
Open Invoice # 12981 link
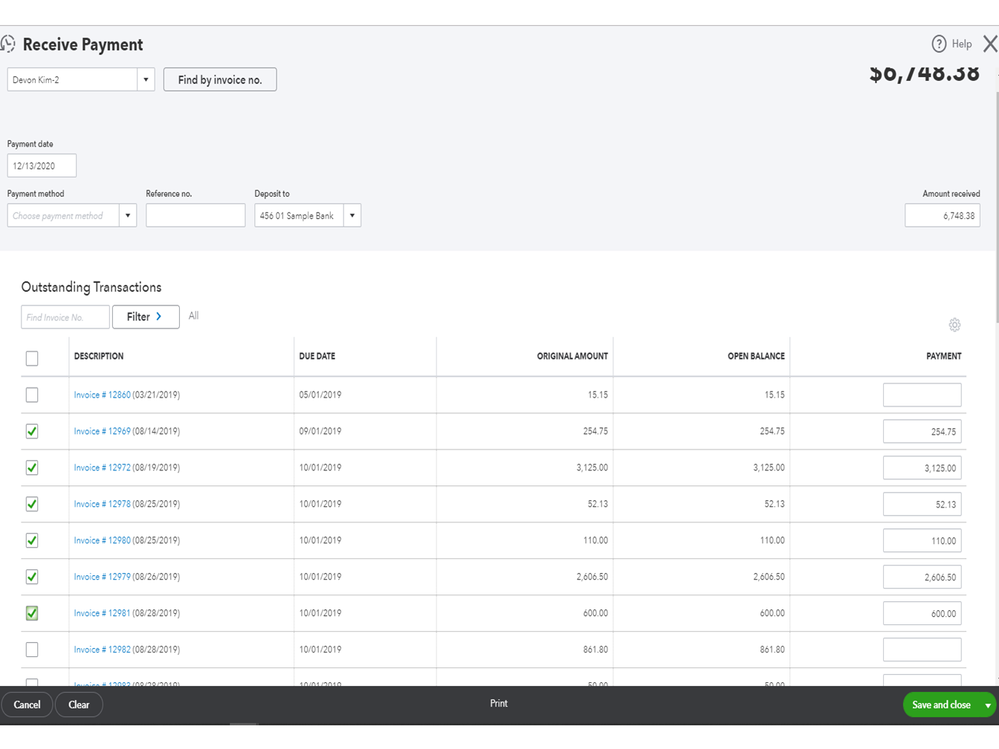click(x=102, y=613)
